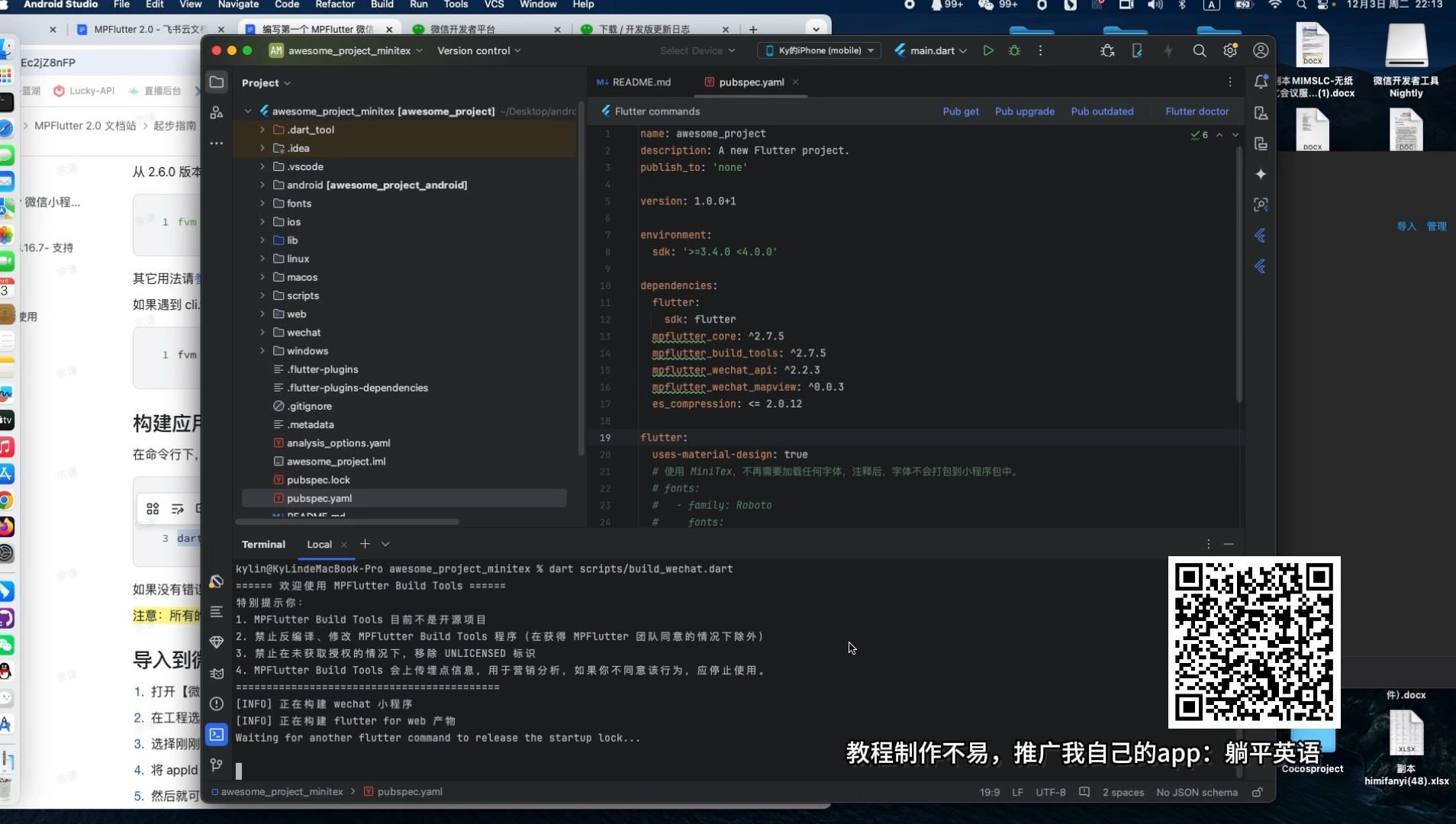The width and height of the screenshot is (1456, 824).
Task: Add new terminal tab with plus
Action: coord(365,544)
